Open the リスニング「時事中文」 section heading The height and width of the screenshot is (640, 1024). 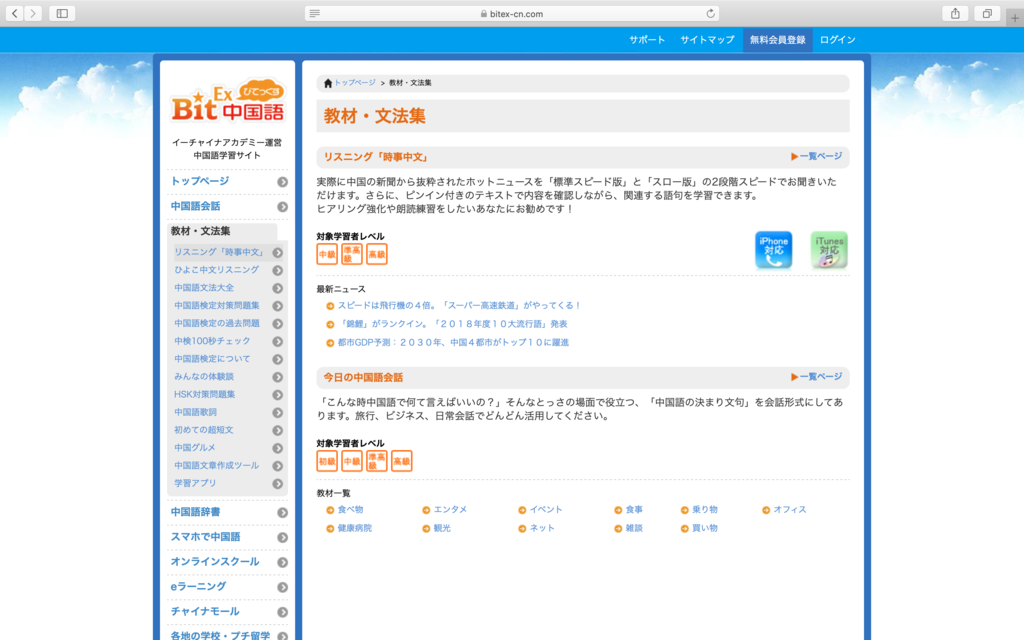point(376,157)
